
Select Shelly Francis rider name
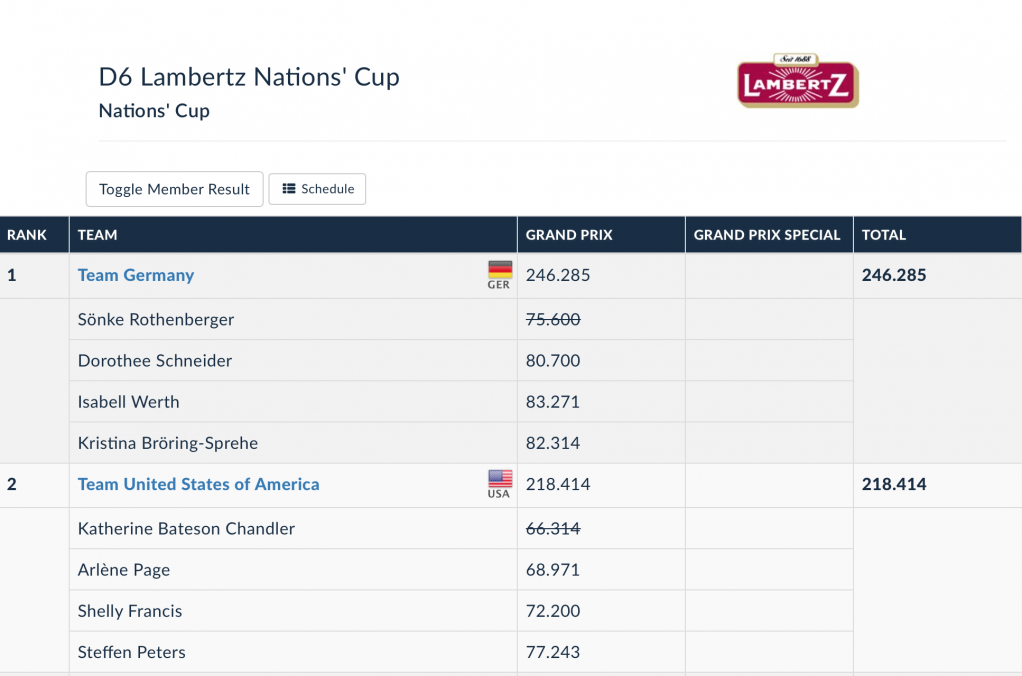click(x=130, y=611)
